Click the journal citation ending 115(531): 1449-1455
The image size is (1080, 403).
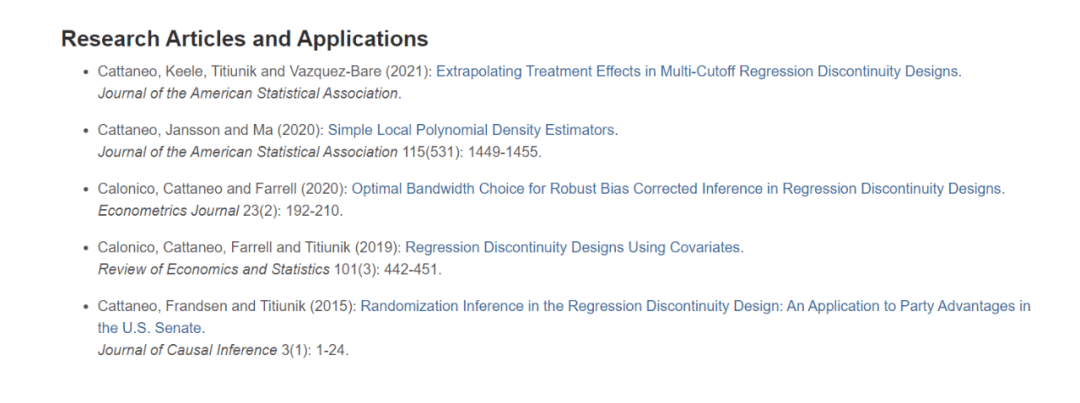coord(319,152)
